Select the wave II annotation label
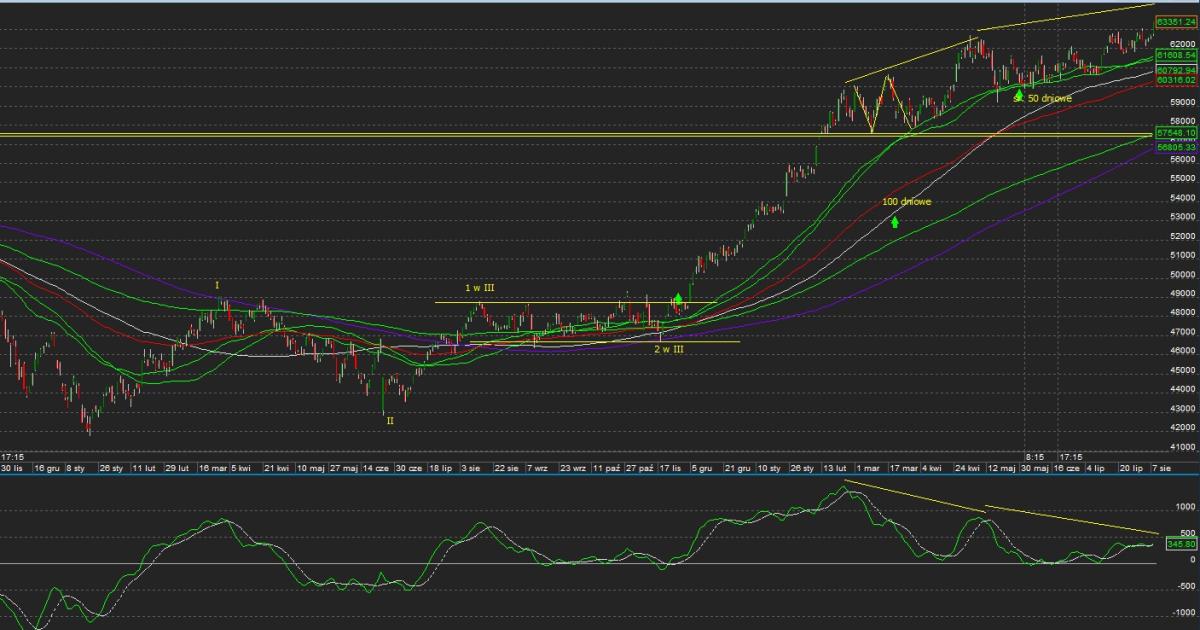 [x=390, y=421]
